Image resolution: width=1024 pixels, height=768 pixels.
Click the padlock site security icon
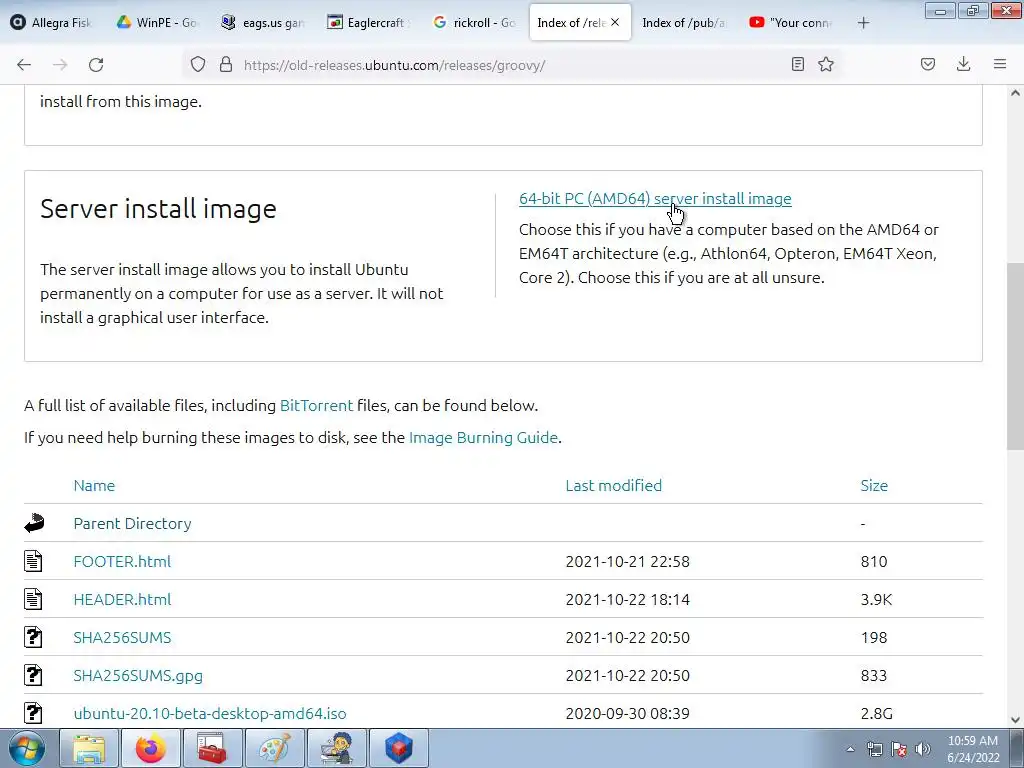click(x=226, y=64)
